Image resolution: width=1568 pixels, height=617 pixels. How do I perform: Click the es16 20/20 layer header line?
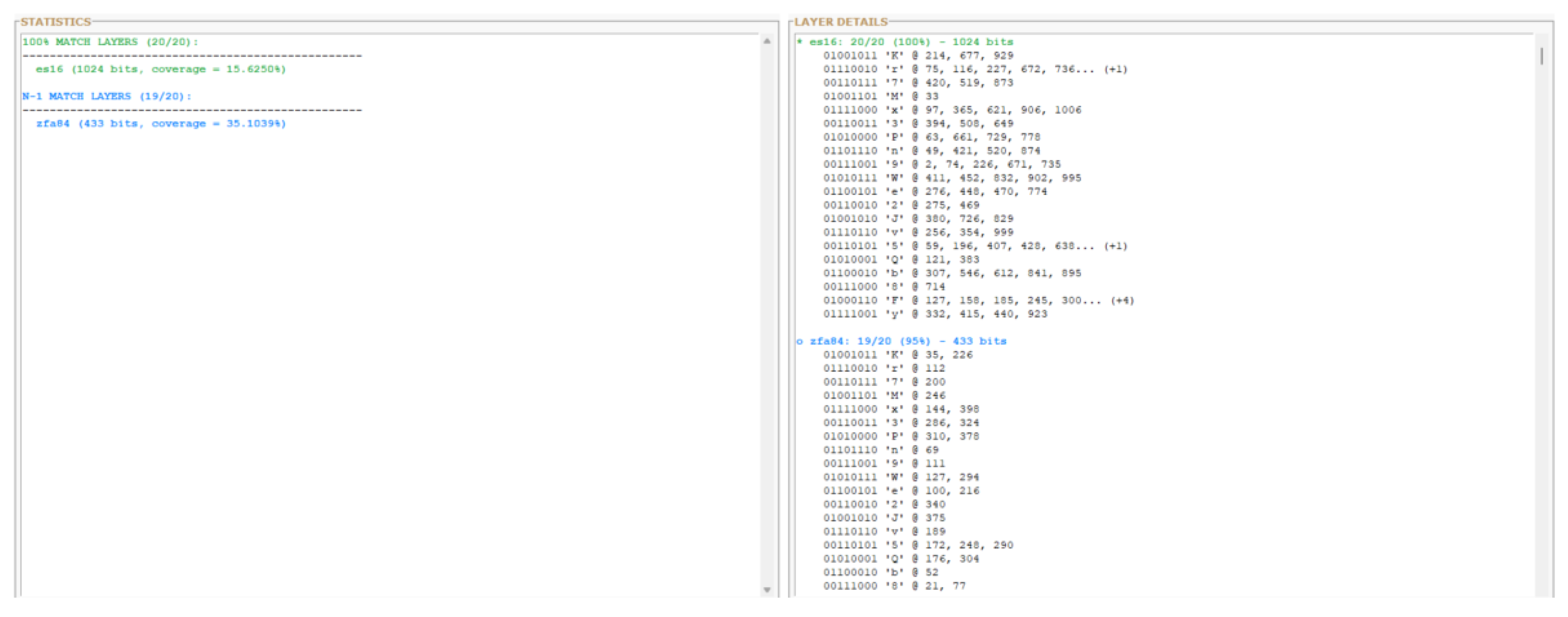click(904, 42)
